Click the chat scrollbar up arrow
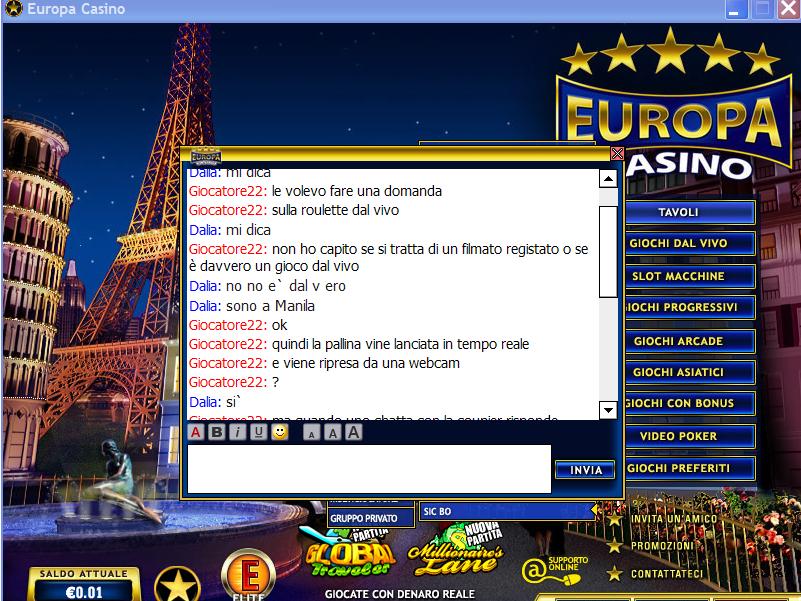This screenshot has height=601, width=801. pos(608,179)
